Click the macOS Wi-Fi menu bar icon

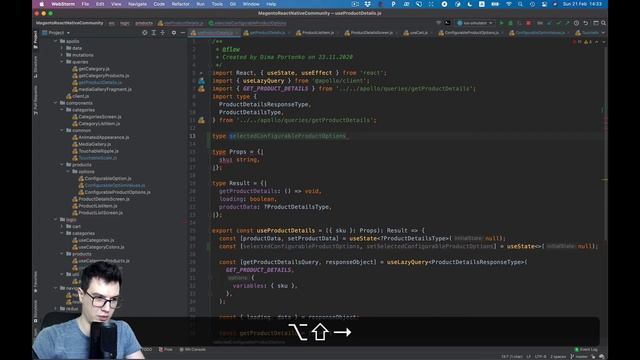coord(509,4)
